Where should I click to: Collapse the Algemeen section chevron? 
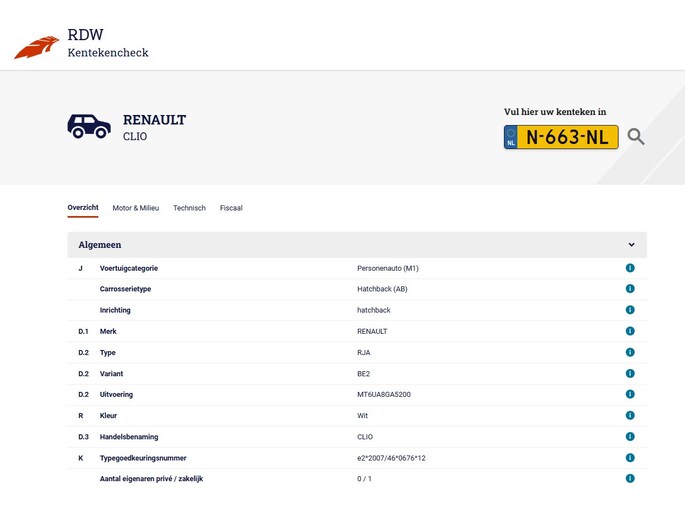pos(631,245)
